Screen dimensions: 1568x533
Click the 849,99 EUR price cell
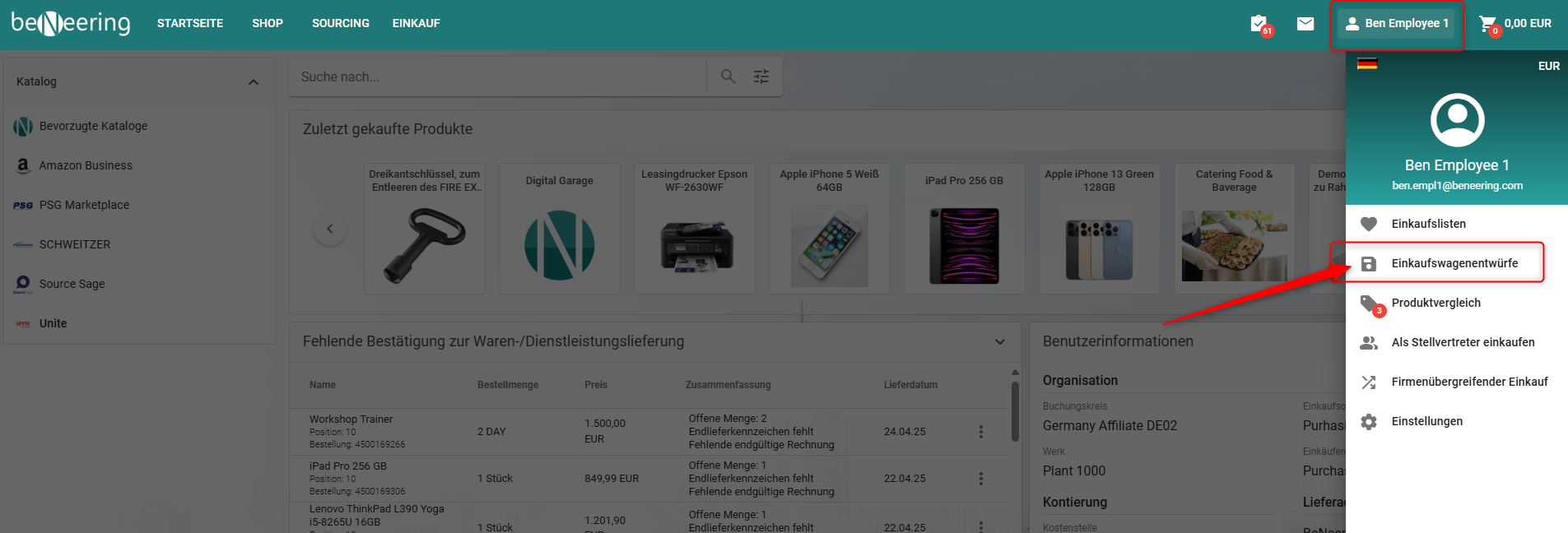coord(612,479)
